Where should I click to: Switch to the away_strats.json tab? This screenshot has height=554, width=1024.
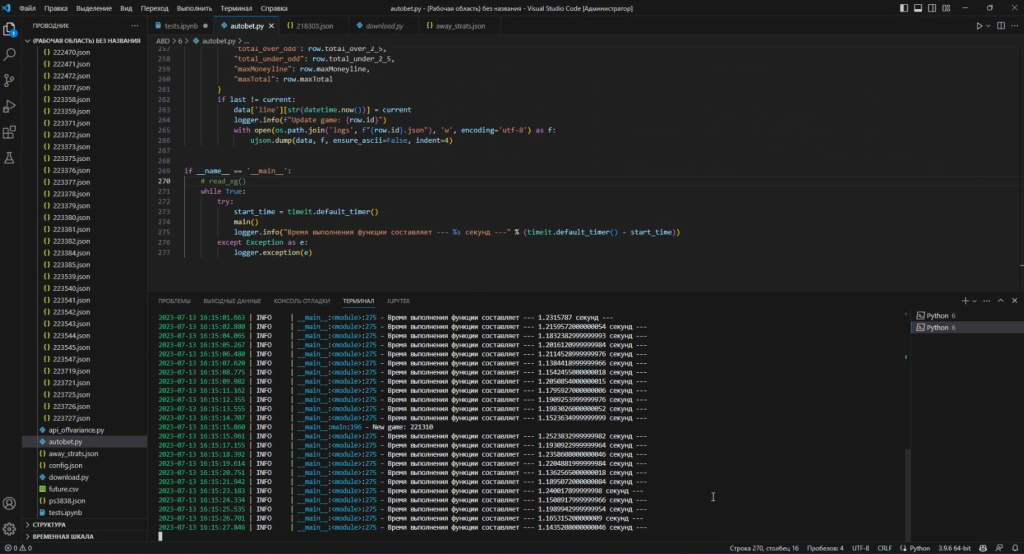pyautogui.click(x=460, y=26)
